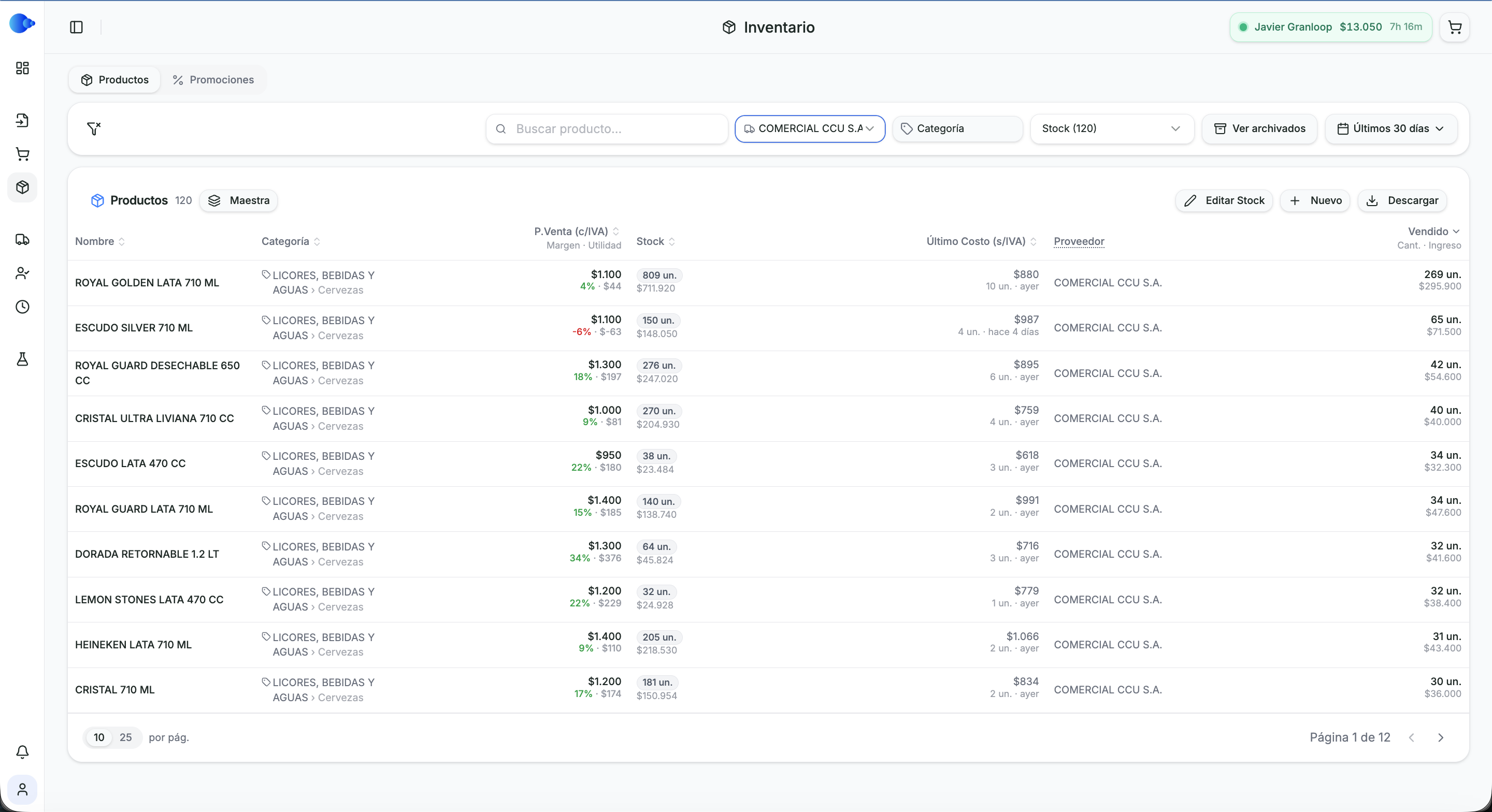This screenshot has width=1492, height=812.
Task: Sort by Vendido column chevron
Action: (1456, 231)
